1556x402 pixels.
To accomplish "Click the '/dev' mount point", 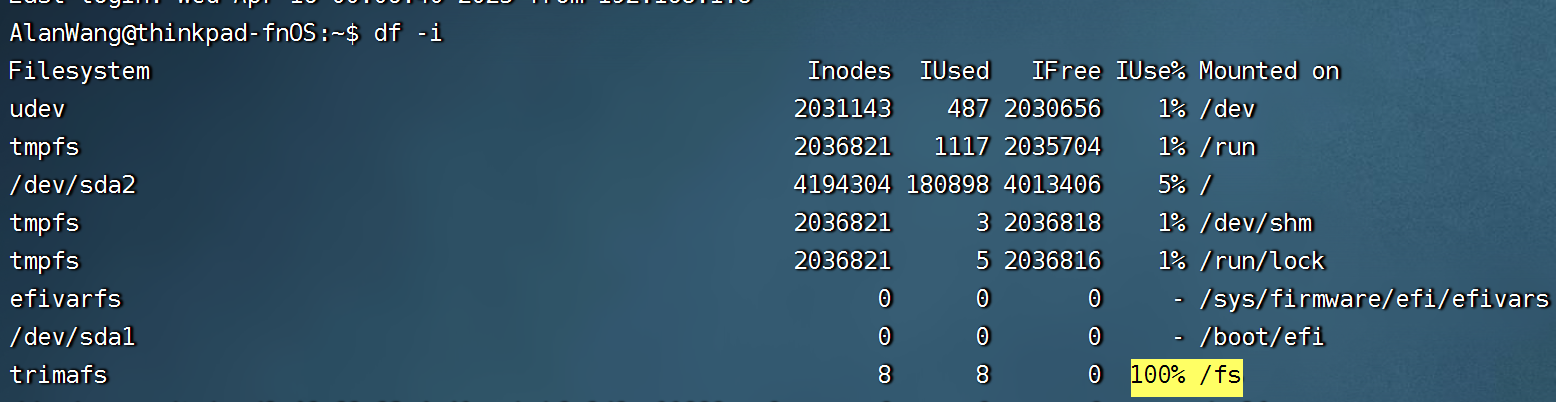I will (x=1227, y=109).
